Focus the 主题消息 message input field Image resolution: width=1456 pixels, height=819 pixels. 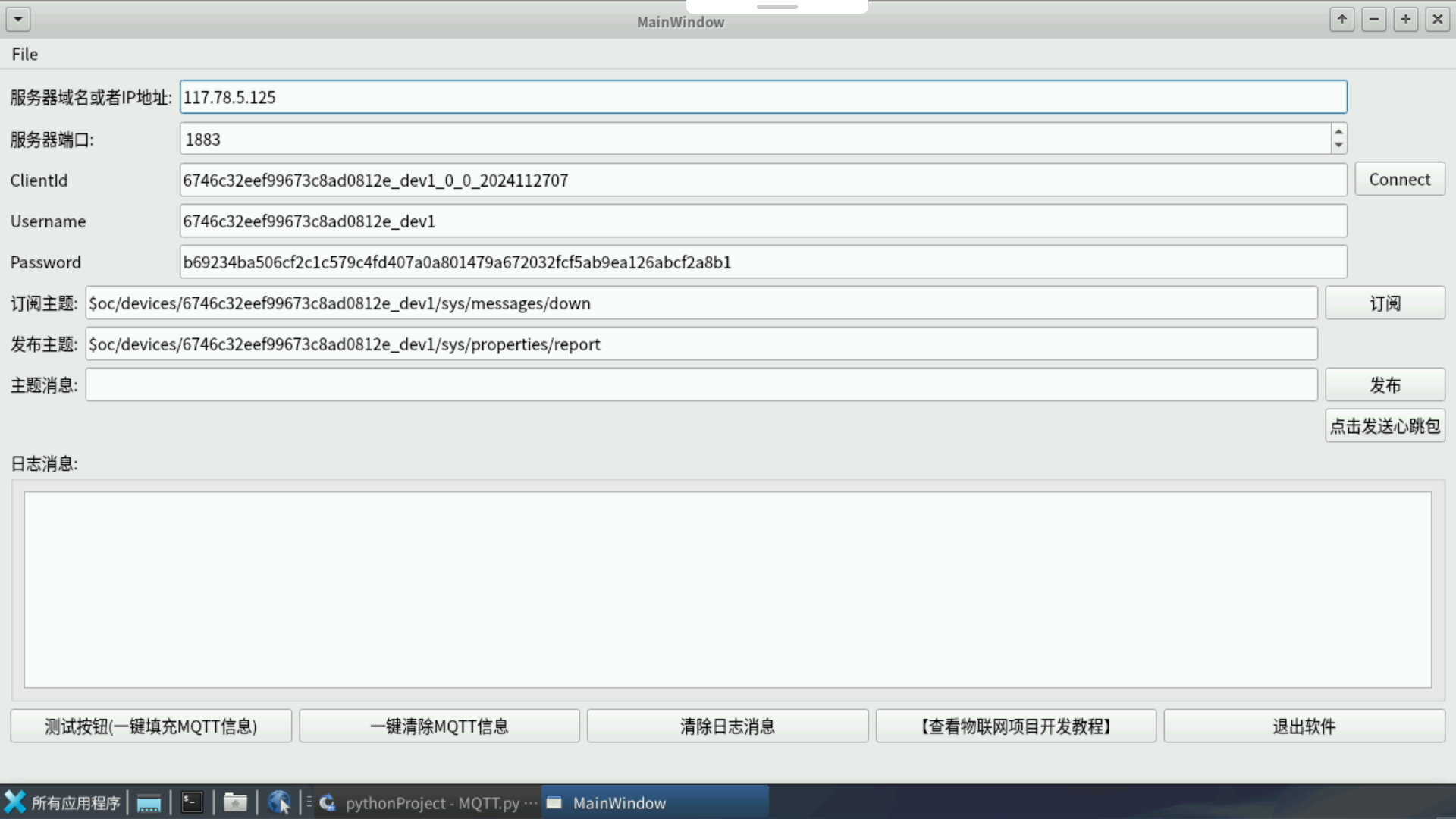(701, 385)
